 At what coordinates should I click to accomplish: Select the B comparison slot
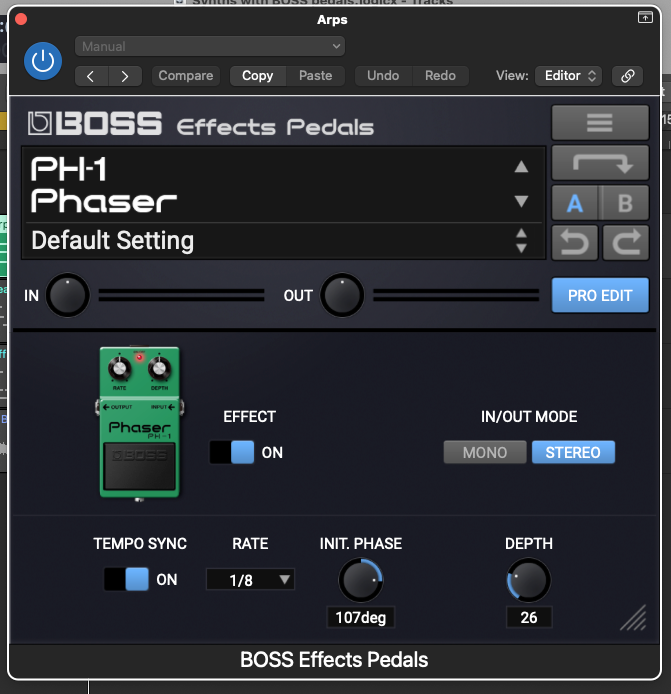pyautogui.click(x=625, y=203)
